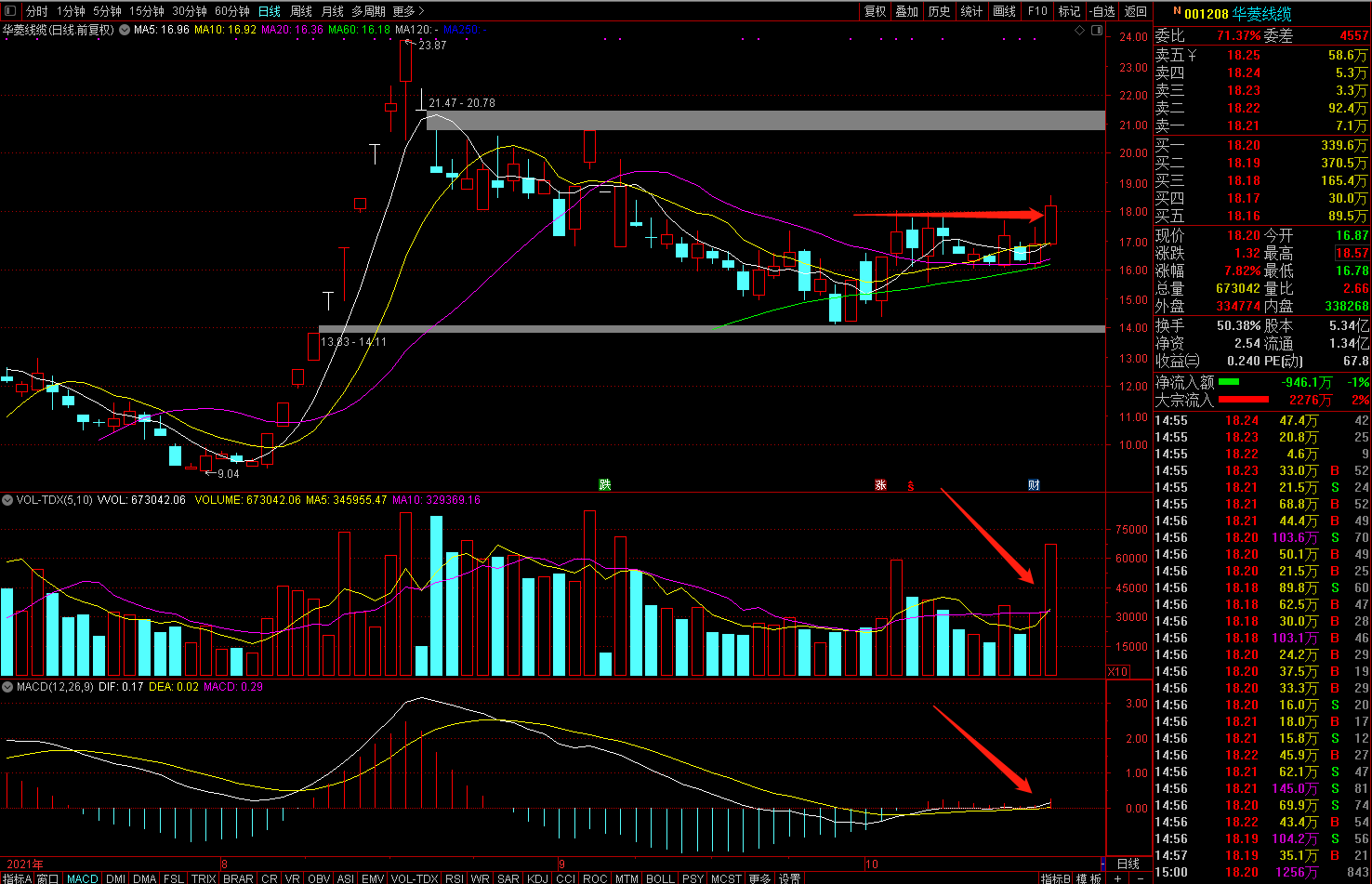Image resolution: width=1372 pixels, height=884 pixels.
Task: Switch to 周线 weekly chart
Action: 301,11
